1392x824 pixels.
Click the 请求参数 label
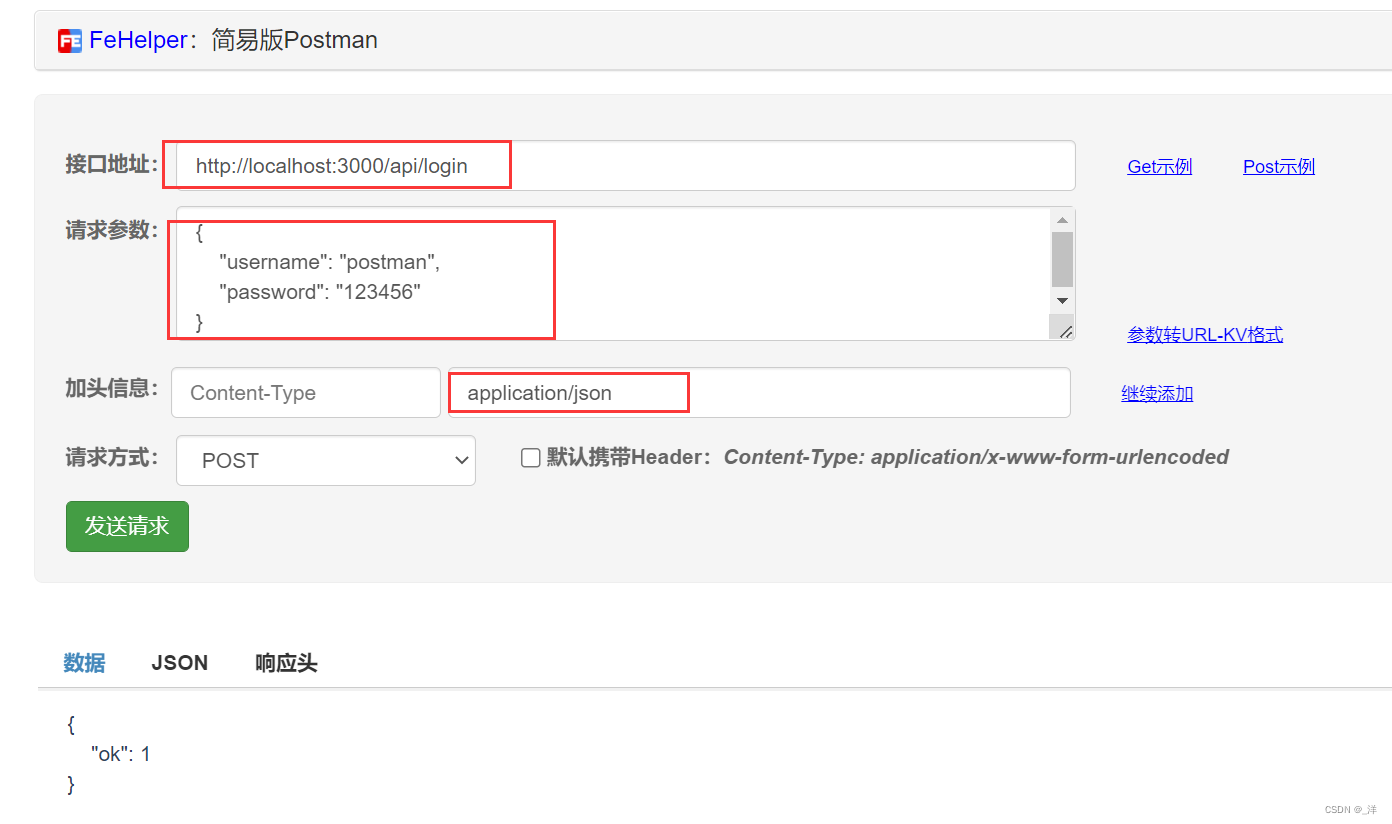click(x=112, y=230)
